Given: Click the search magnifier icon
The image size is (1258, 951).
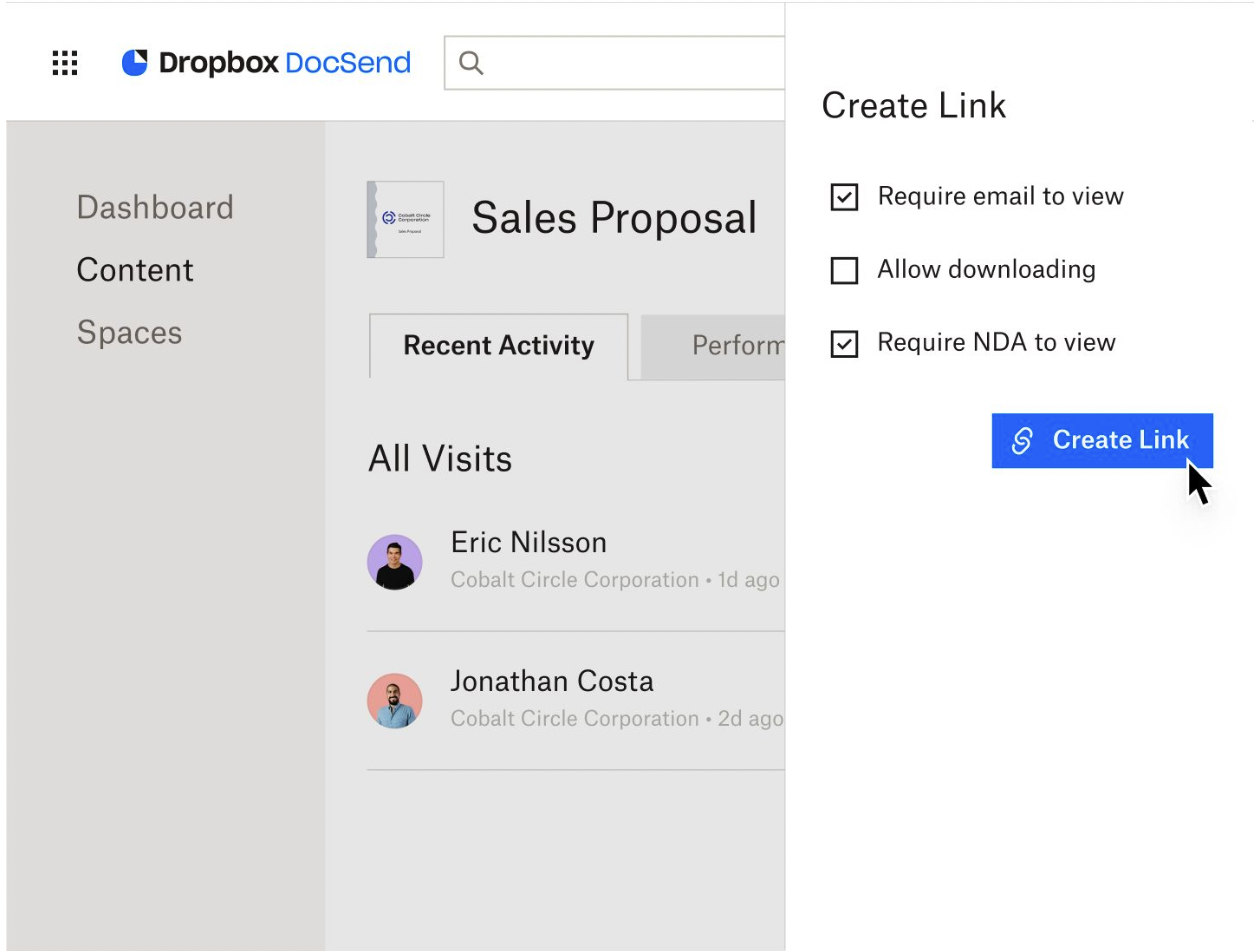Looking at the screenshot, I should point(470,62).
